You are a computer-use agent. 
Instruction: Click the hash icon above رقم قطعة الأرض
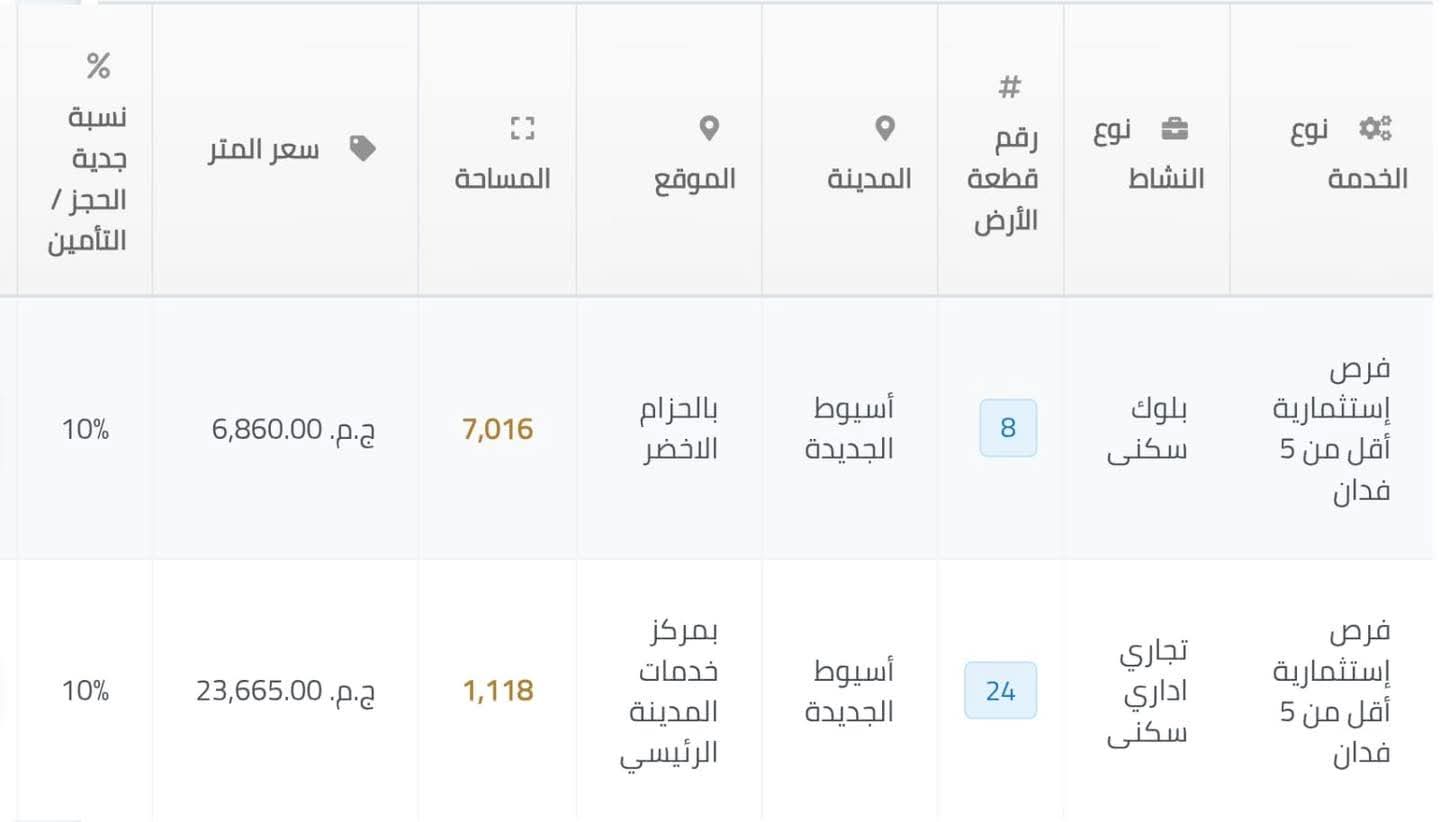[1009, 88]
